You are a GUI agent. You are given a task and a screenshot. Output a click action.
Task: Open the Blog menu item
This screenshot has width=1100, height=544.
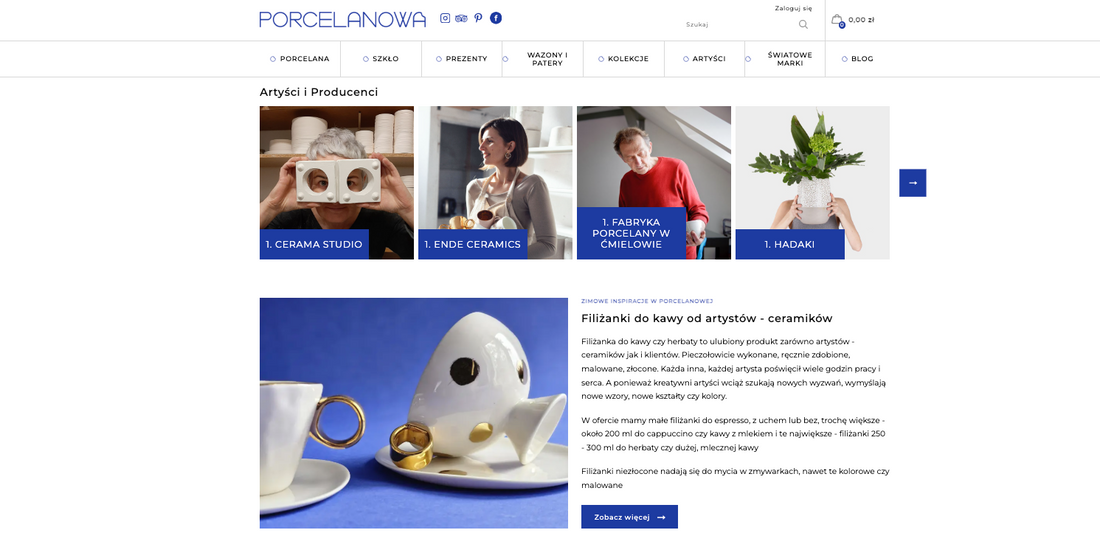857,59
